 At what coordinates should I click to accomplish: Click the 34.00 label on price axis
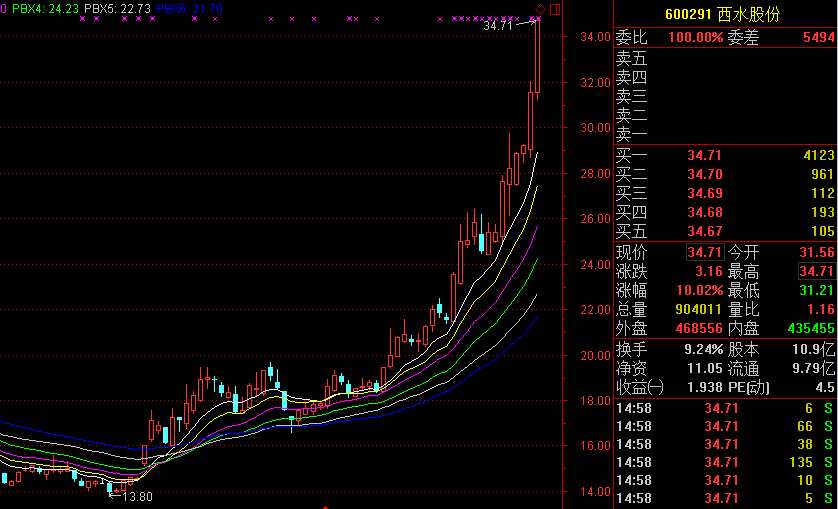tap(595, 37)
